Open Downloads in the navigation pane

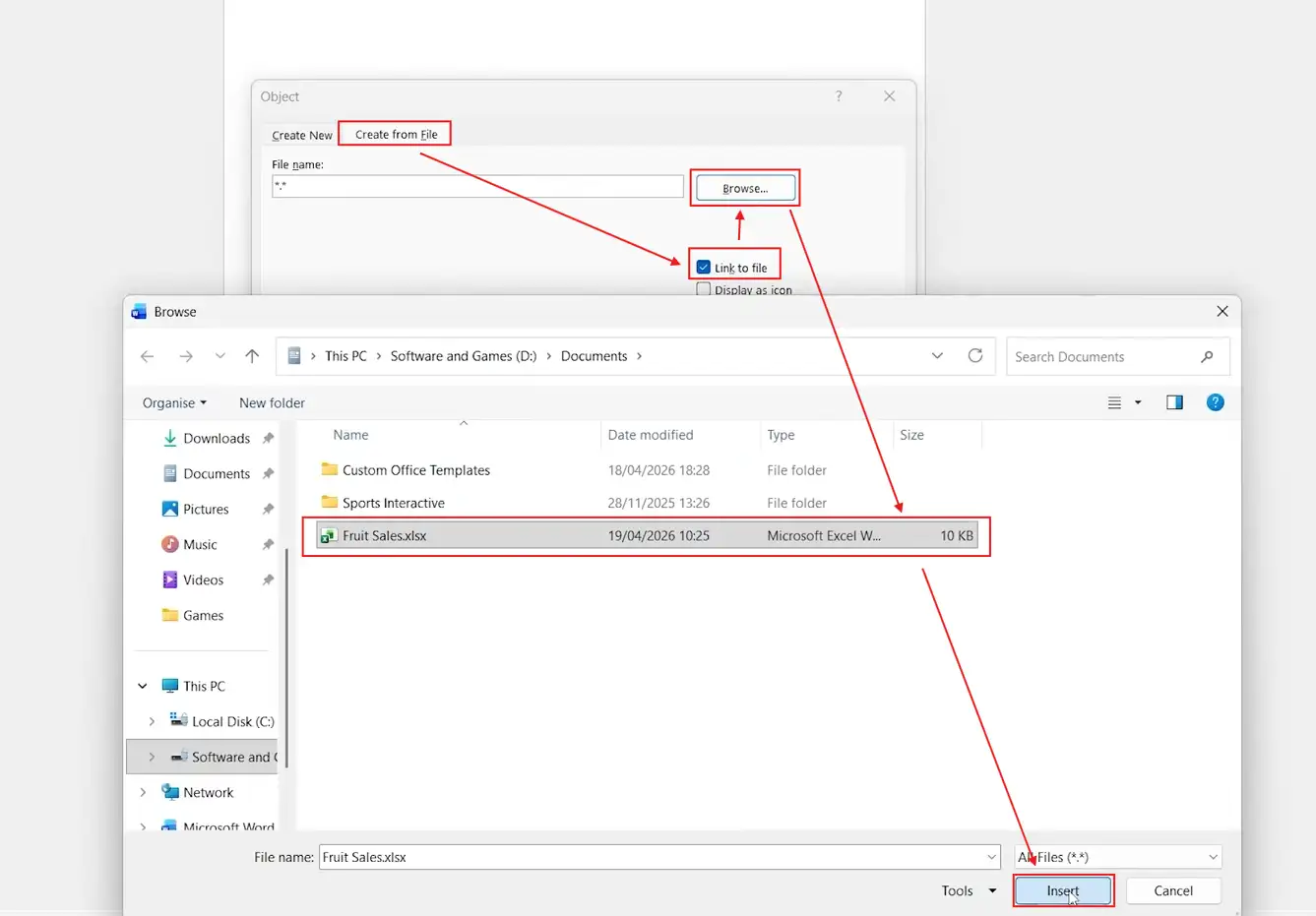point(217,438)
